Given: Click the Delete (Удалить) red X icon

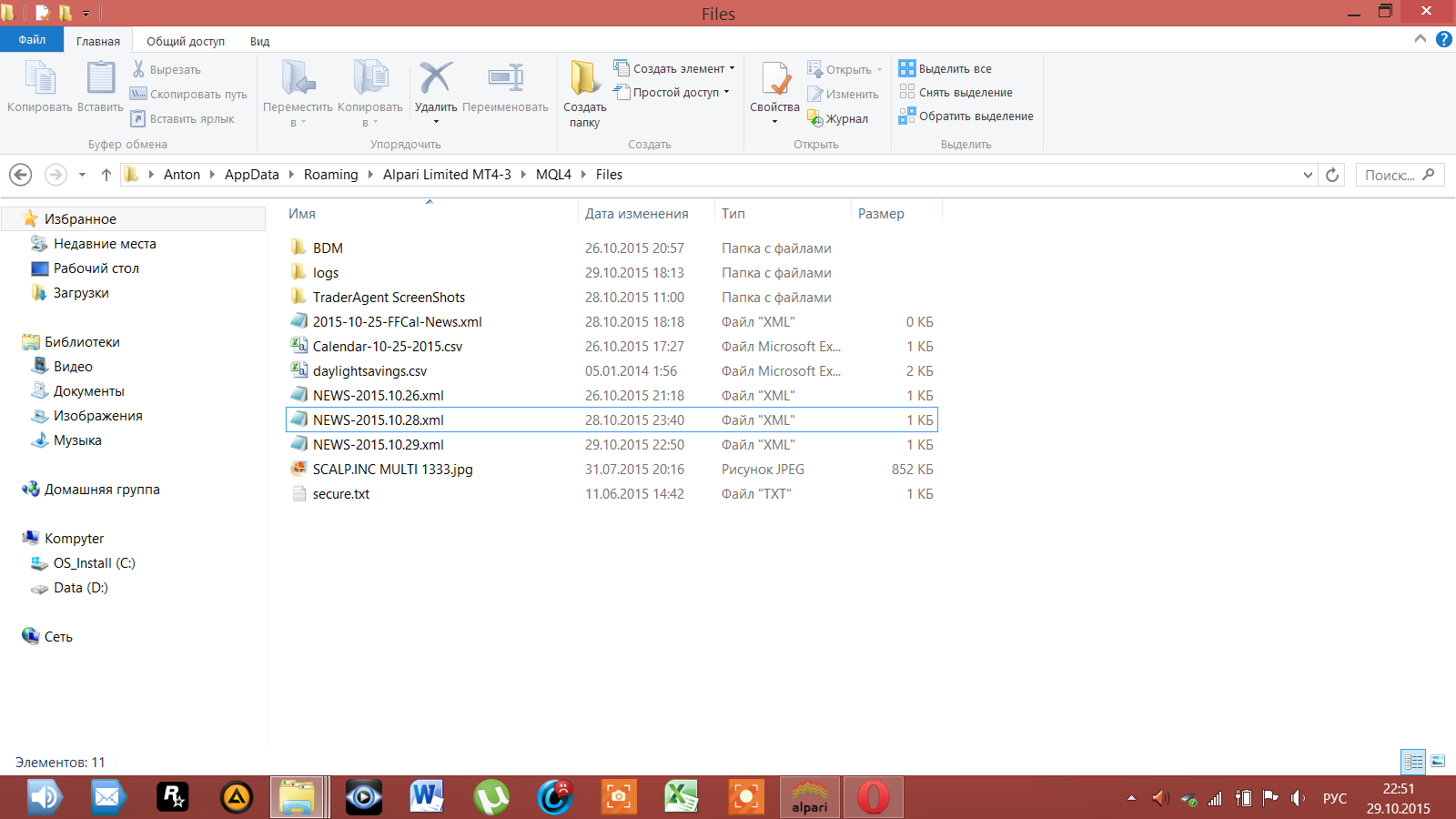Looking at the screenshot, I should [x=436, y=78].
